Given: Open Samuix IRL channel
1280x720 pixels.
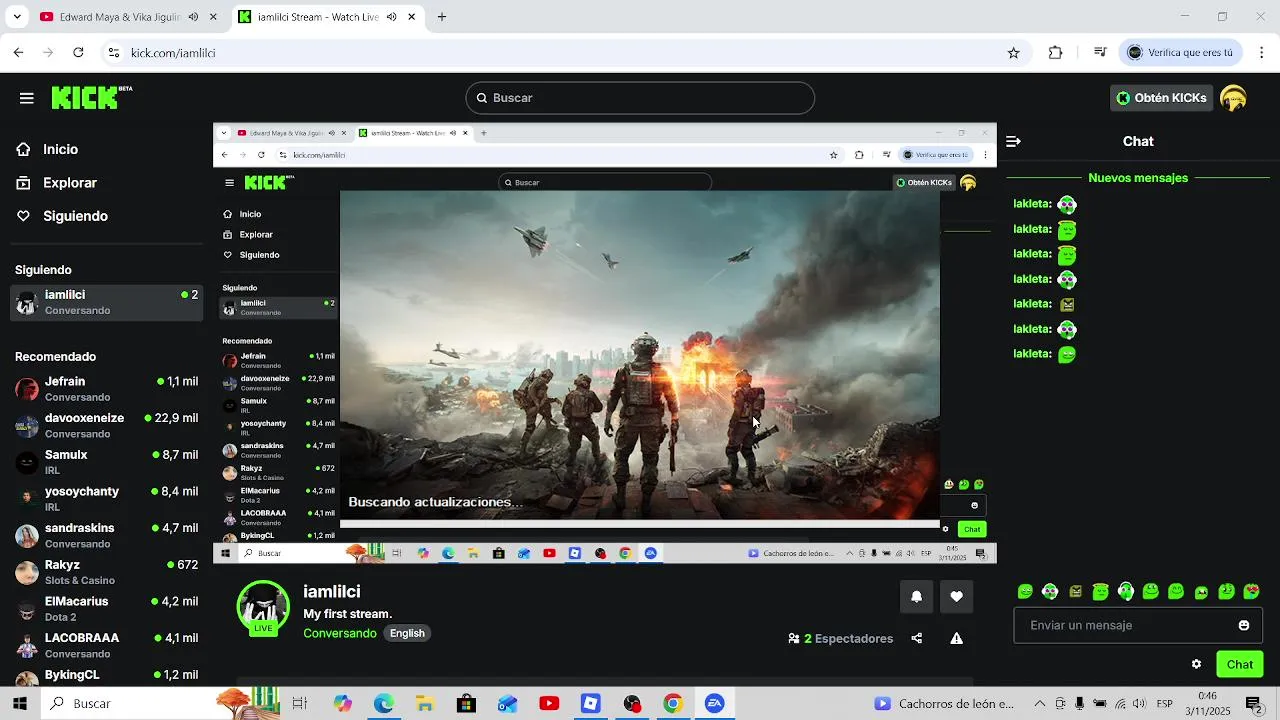Looking at the screenshot, I should point(106,462).
